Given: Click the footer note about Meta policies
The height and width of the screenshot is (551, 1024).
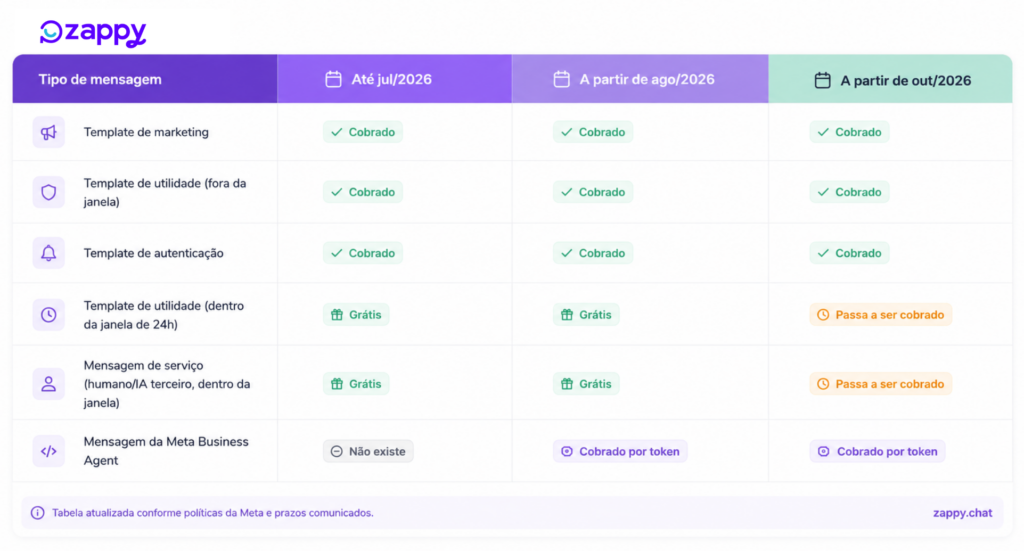Looking at the screenshot, I should pos(213,513).
